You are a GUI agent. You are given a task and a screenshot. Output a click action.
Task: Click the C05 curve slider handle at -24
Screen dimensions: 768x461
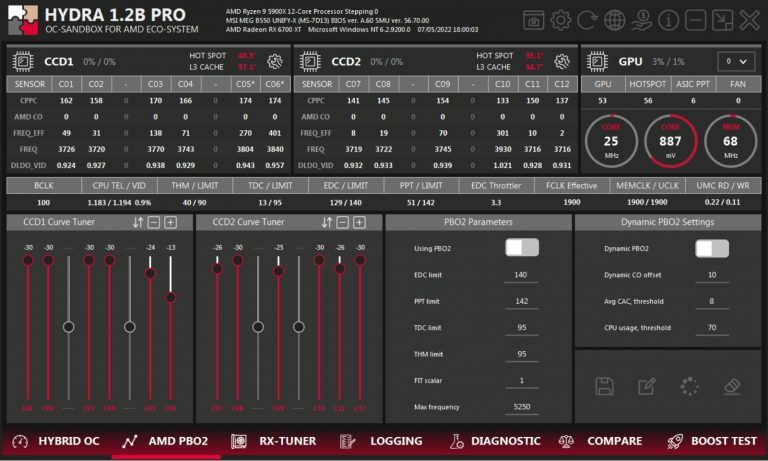(x=150, y=273)
